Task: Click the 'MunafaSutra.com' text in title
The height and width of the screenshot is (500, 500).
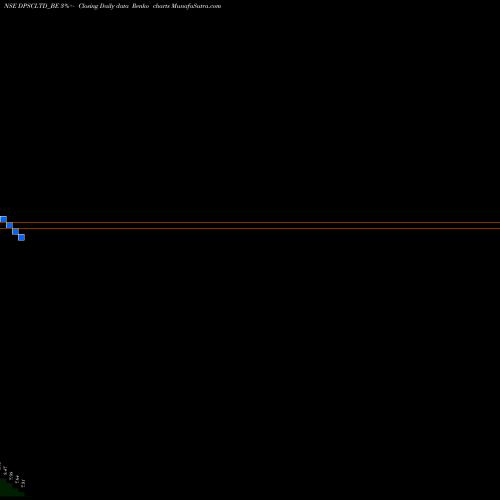Action: tap(196, 6)
